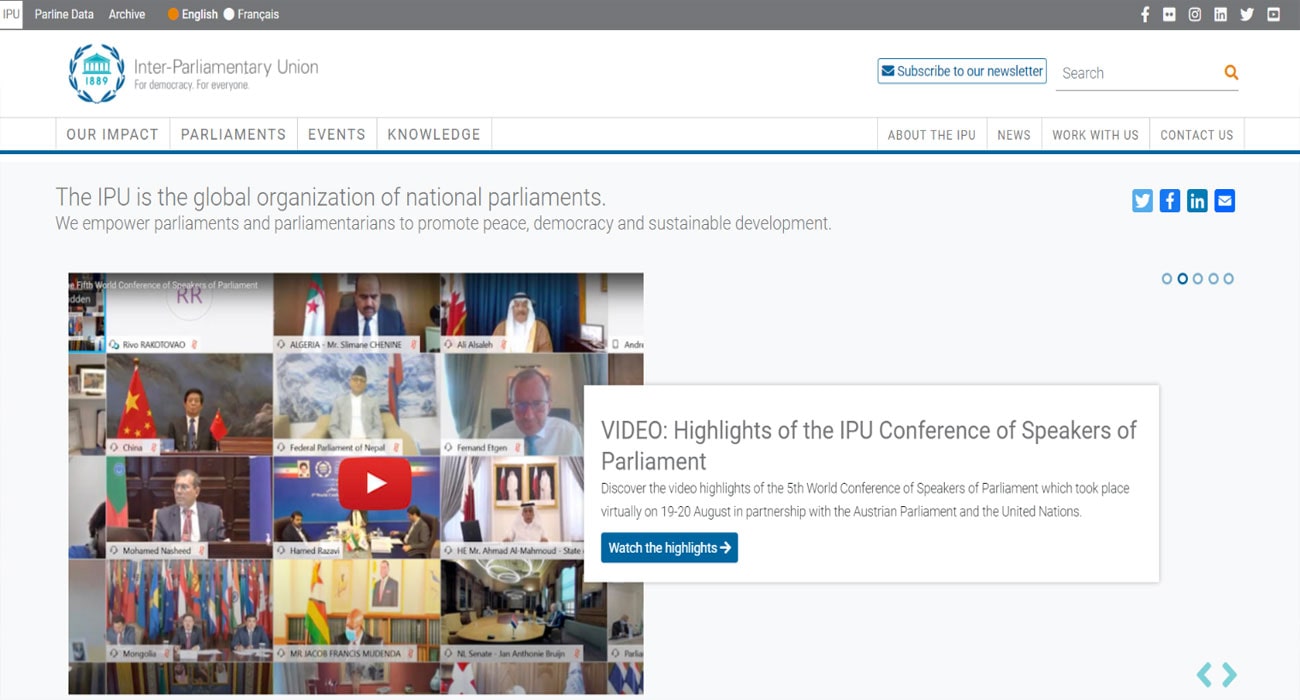1300x700 pixels.
Task: Advance to next slide with right chevron
Action: click(1229, 675)
